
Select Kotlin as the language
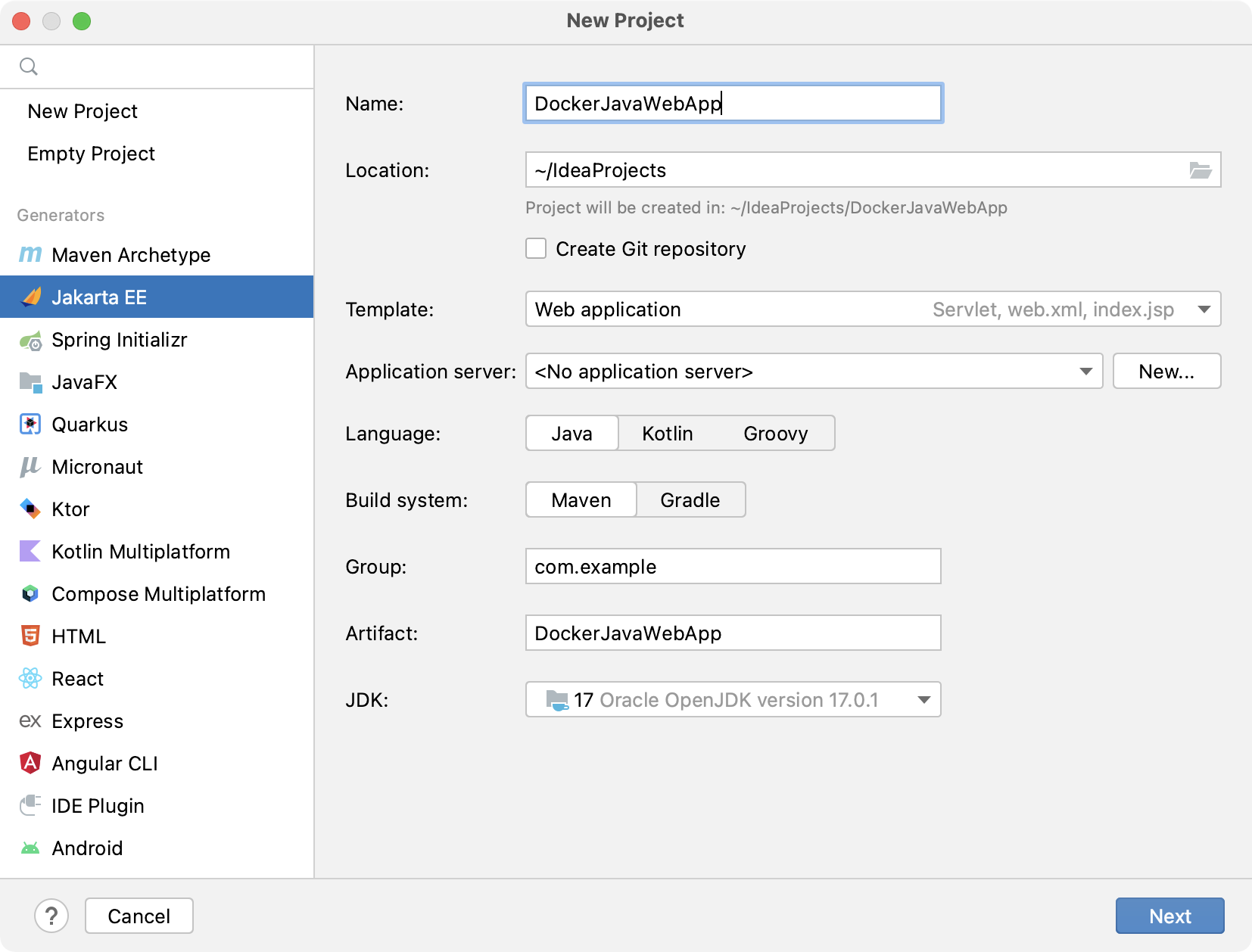click(x=667, y=433)
